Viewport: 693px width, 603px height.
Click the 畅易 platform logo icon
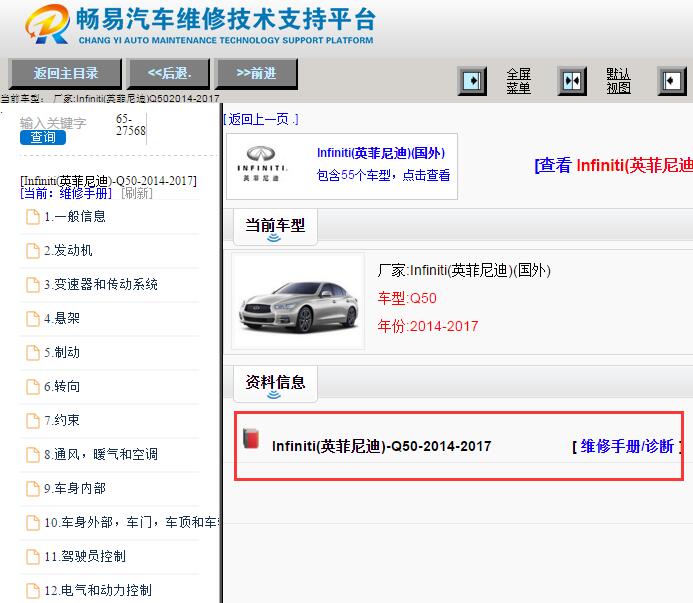click(47, 24)
